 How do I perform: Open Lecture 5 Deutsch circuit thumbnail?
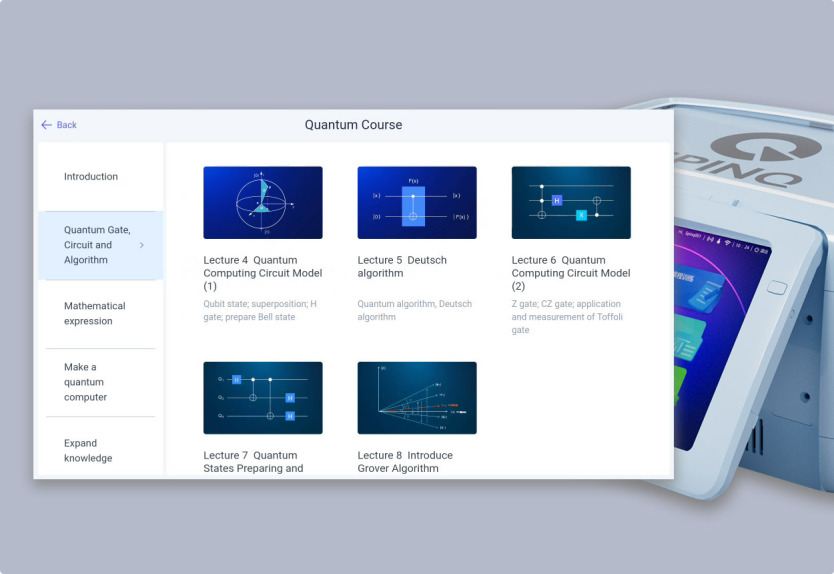(x=417, y=203)
